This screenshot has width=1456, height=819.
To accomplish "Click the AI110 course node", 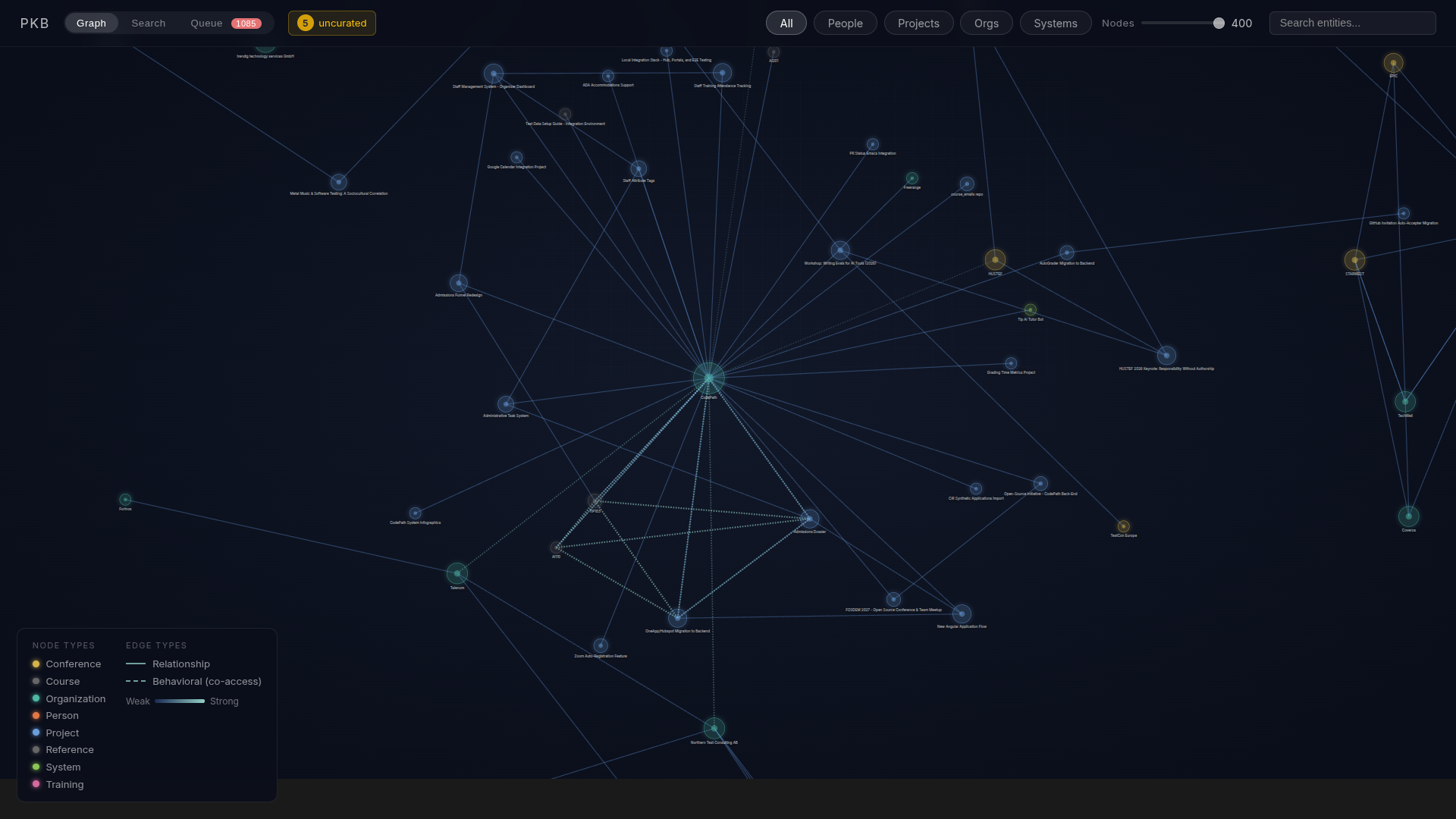I will (556, 548).
